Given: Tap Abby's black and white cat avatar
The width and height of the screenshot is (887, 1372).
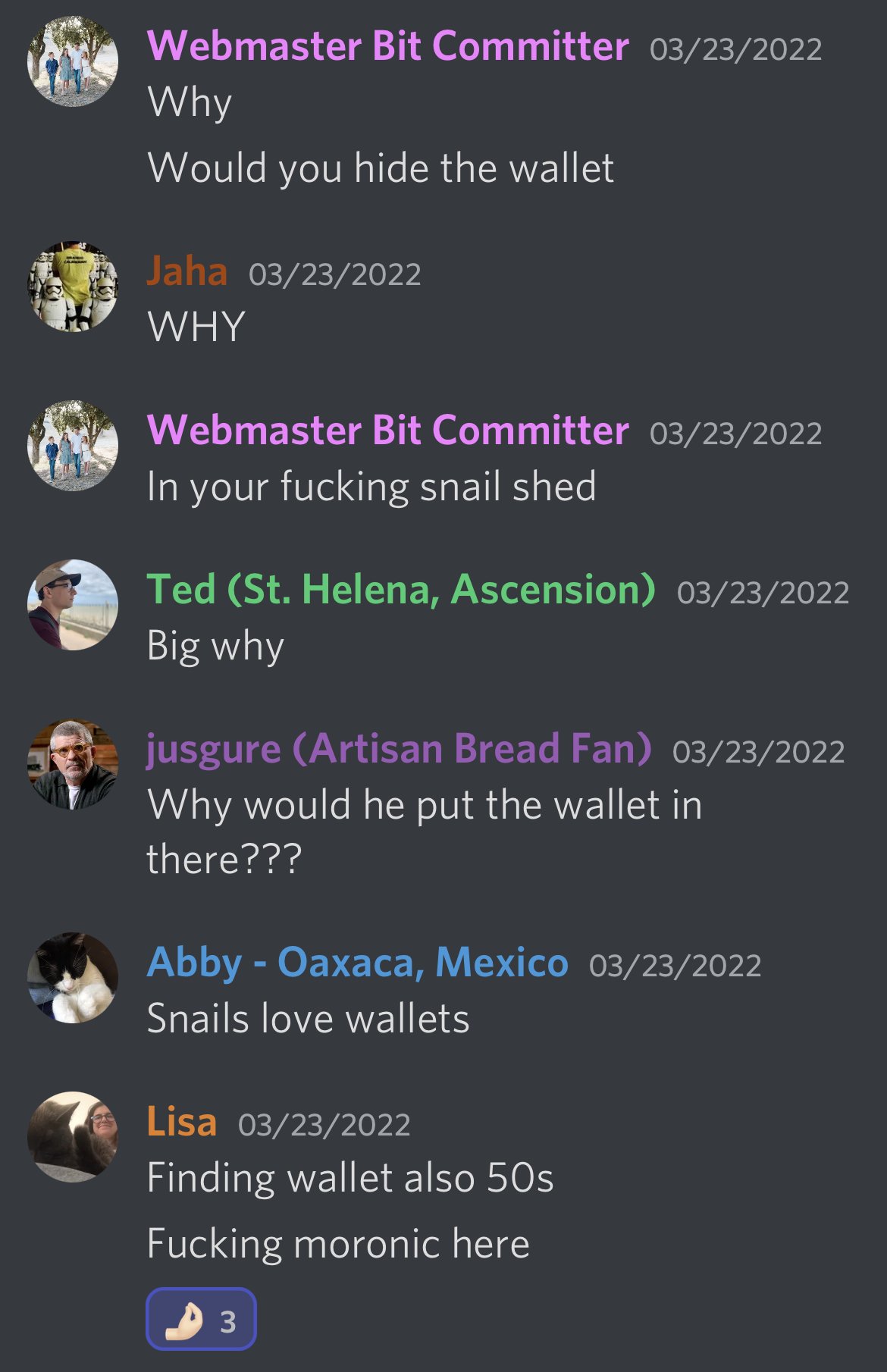Looking at the screenshot, I should click(73, 978).
